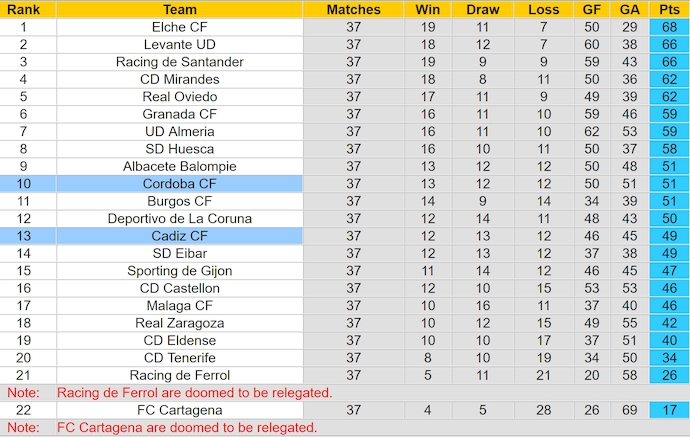The width and height of the screenshot is (690, 437).
Task: Click the Elche CF team name
Action: pyautogui.click(x=179, y=27)
